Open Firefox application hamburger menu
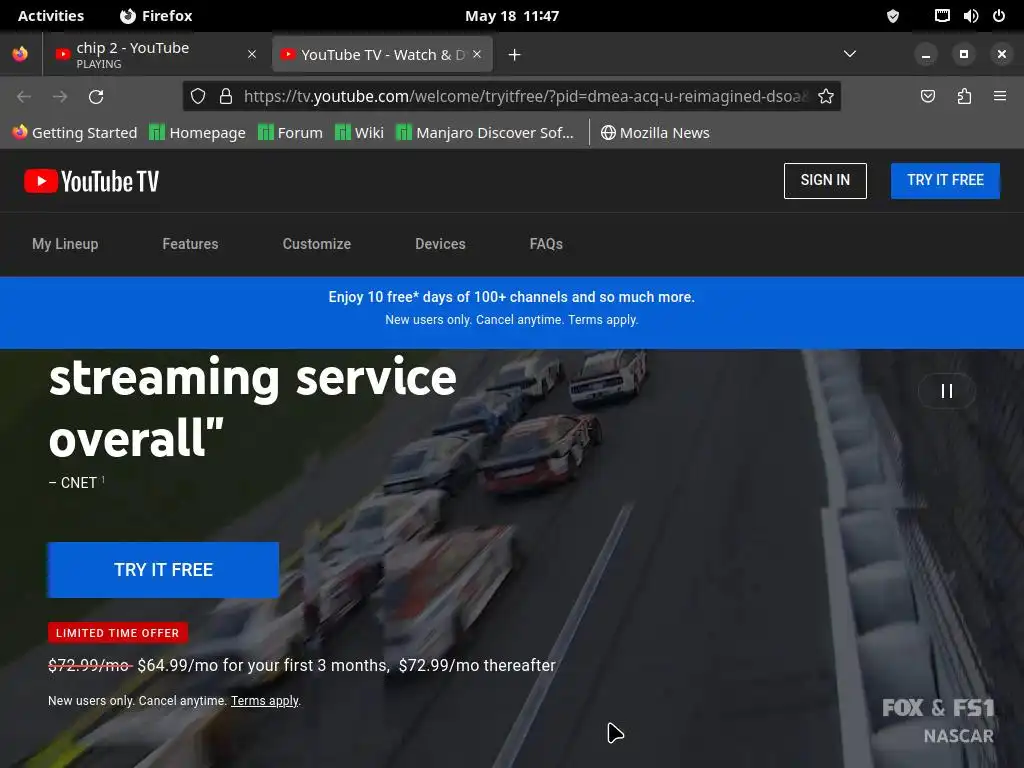This screenshot has height=768, width=1024. click(x=1000, y=97)
